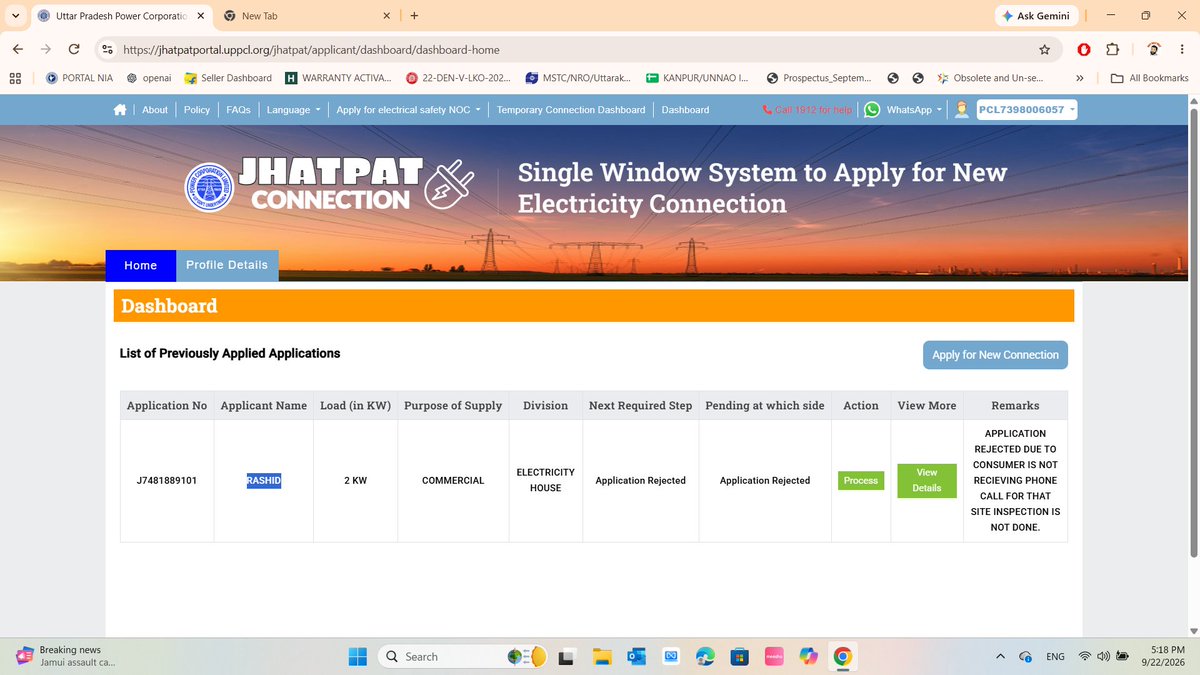
Task: Click Apply for New Connection button
Action: tap(995, 355)
